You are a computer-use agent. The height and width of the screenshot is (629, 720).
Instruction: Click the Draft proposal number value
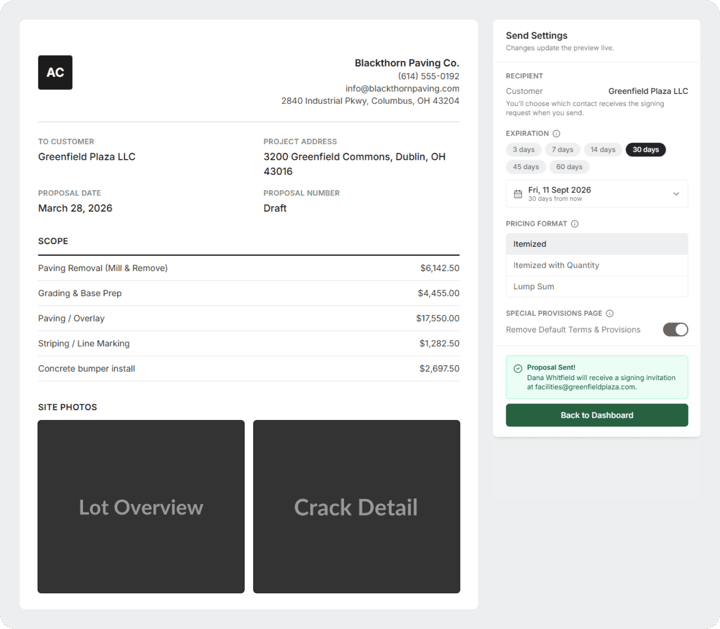(x=275, y=208)
